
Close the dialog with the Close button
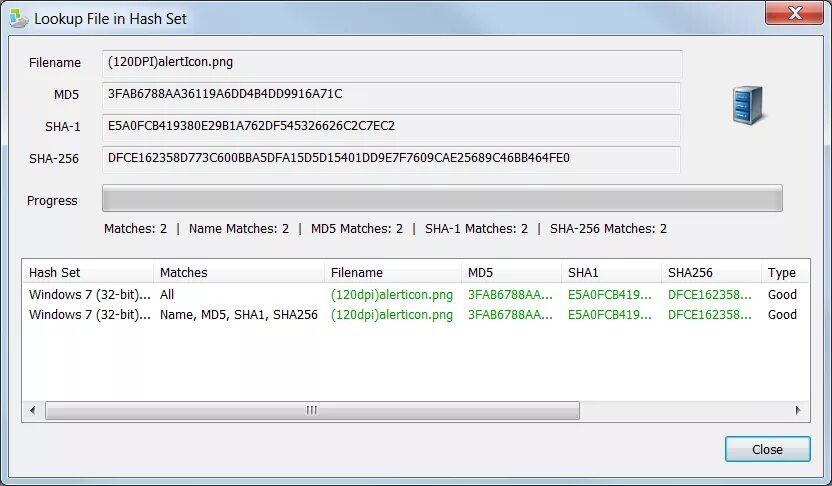(767, 449)
